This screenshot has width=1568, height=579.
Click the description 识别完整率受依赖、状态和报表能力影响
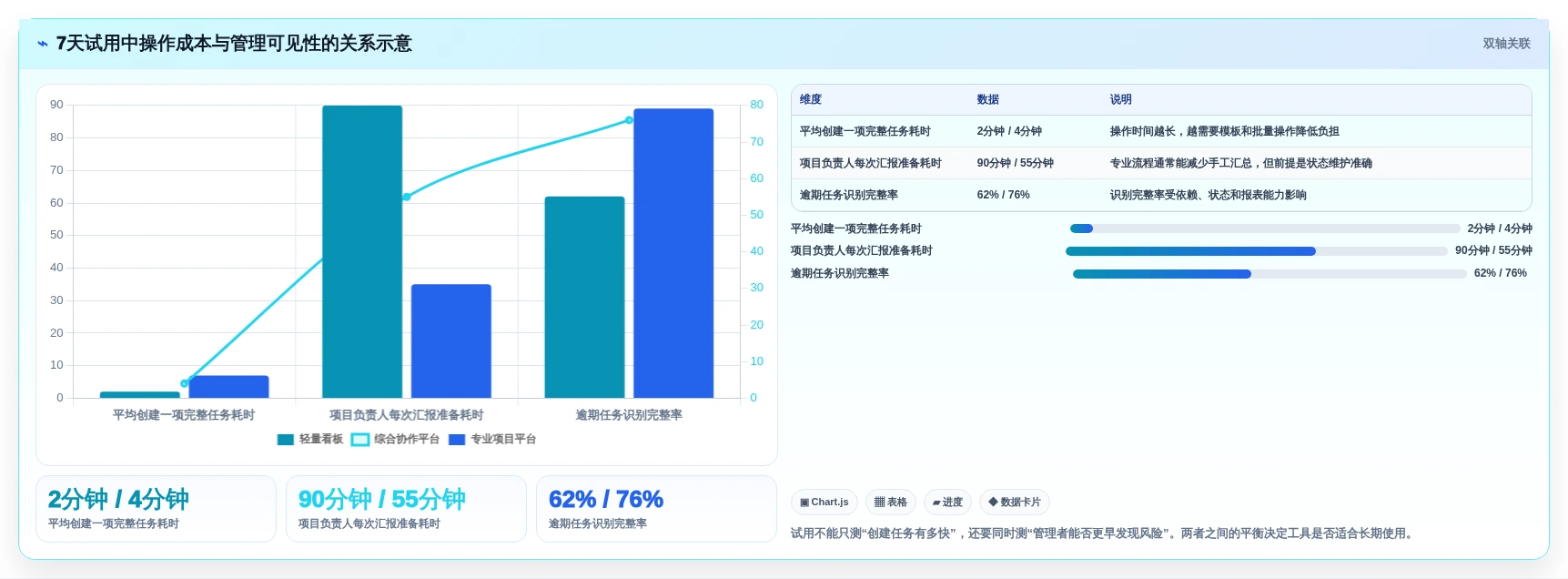coord(1208,196)
